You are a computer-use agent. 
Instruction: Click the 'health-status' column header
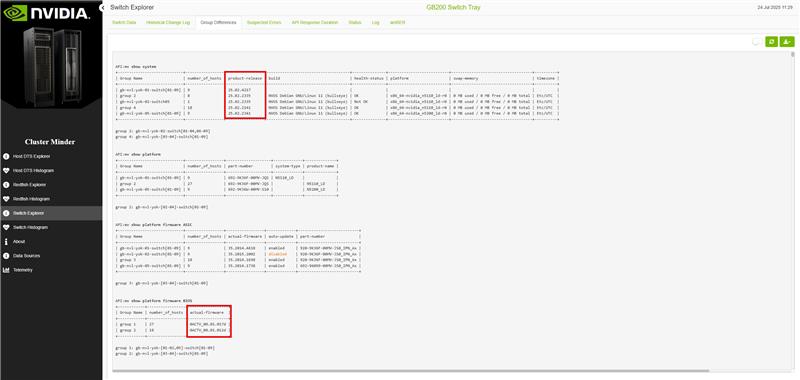click(368, 79)
